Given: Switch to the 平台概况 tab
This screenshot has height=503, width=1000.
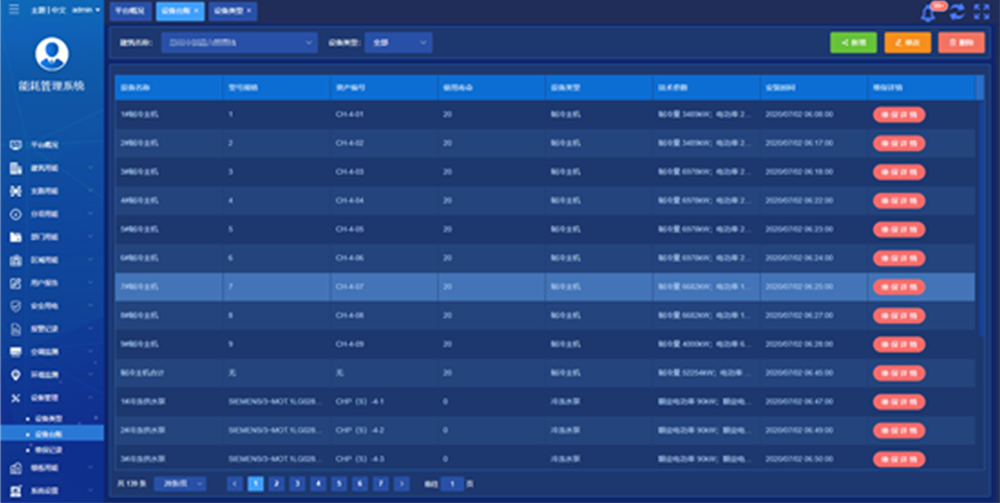Looking at the screenshot, I should click(129, 12).
